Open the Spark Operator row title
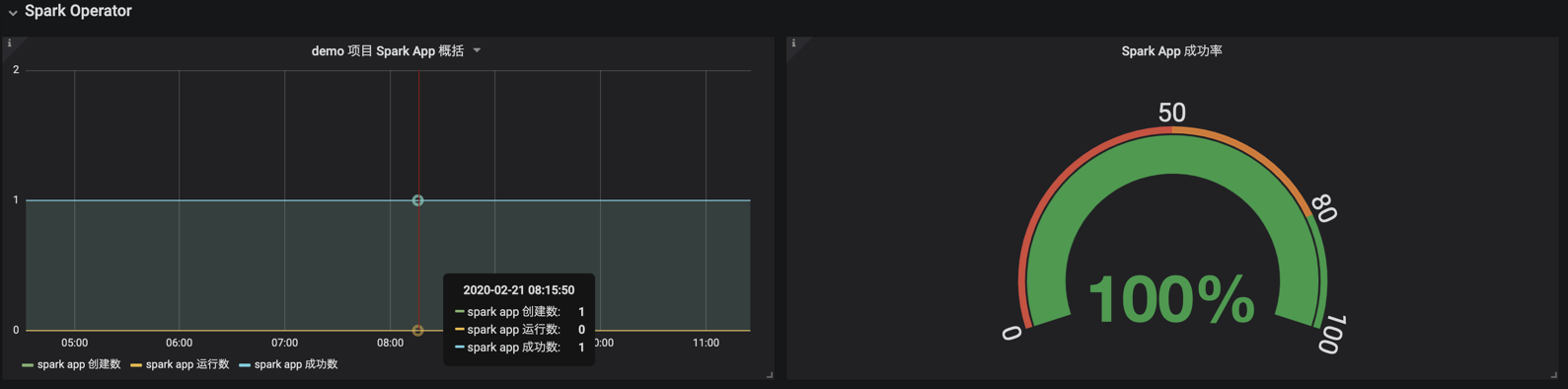This screenshot has width=1568, height=389. pyautogui.click(x=78, y=11)
